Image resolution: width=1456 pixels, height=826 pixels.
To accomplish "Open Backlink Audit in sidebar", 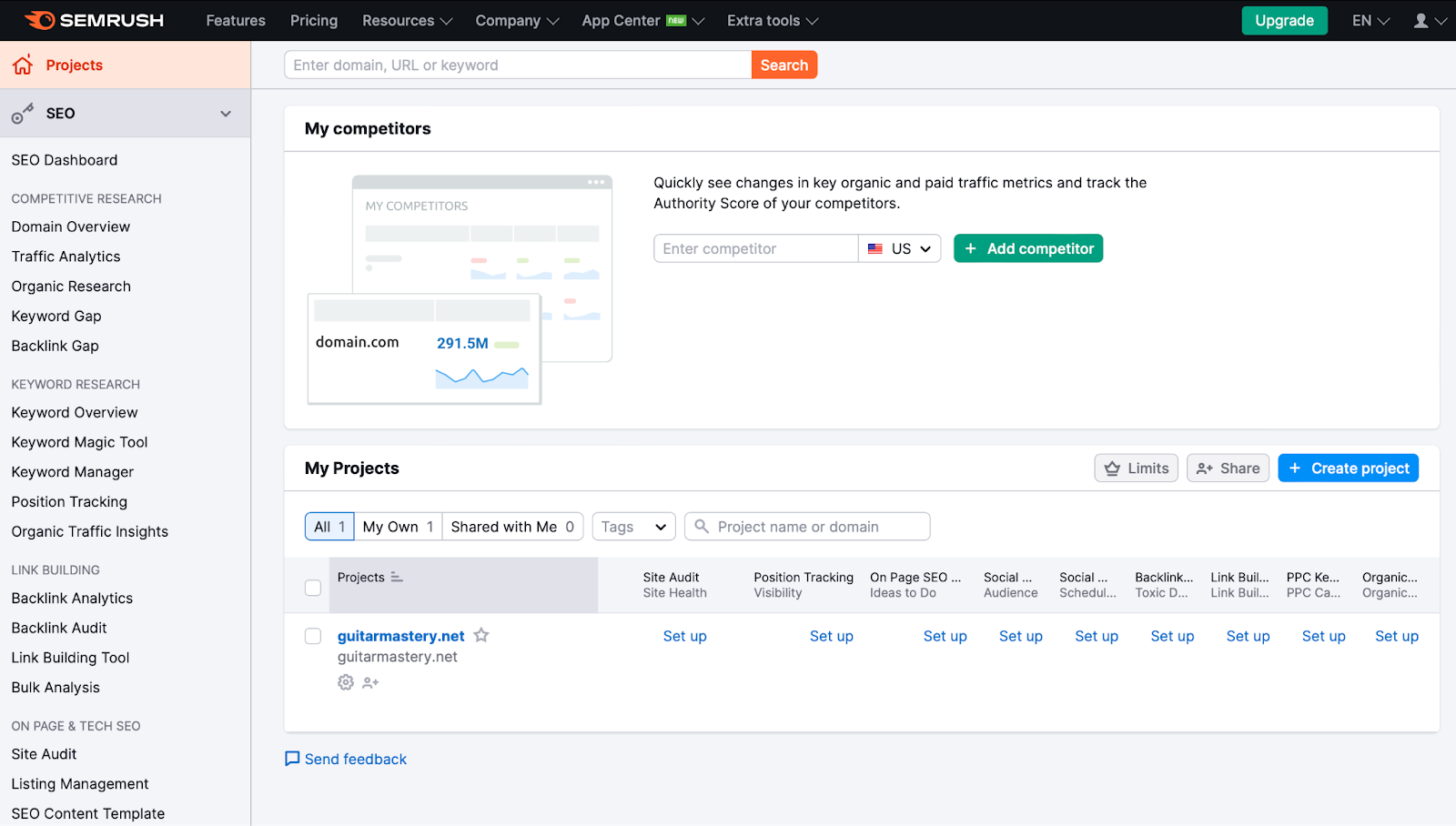I will [59, 628].
